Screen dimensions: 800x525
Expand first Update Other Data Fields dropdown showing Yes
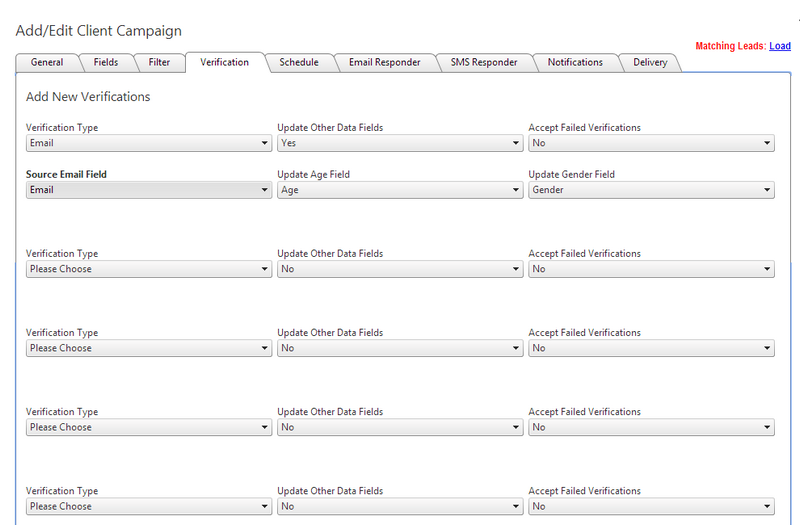[400, 143]
